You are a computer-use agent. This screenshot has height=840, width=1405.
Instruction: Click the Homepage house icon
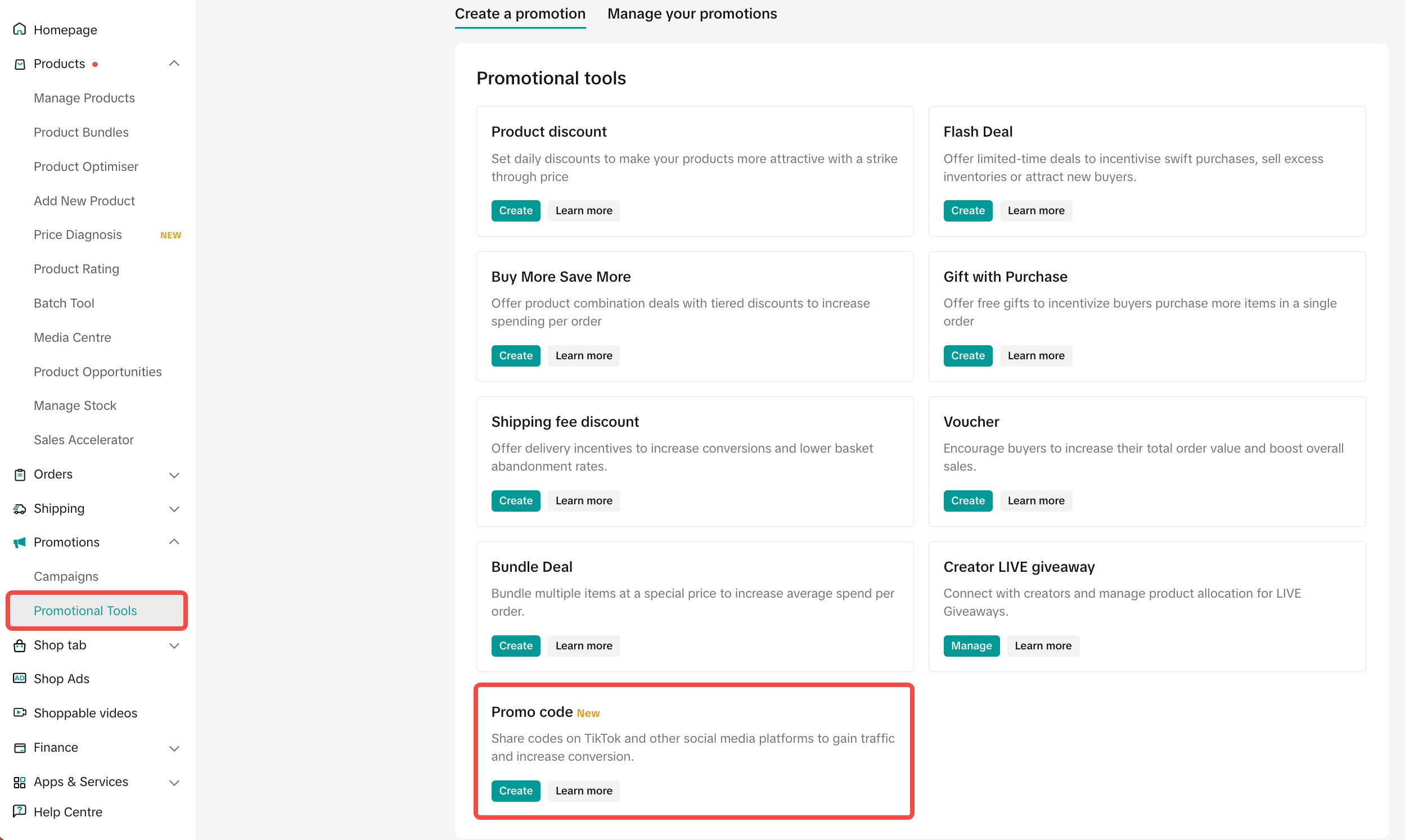click(20, 29)
